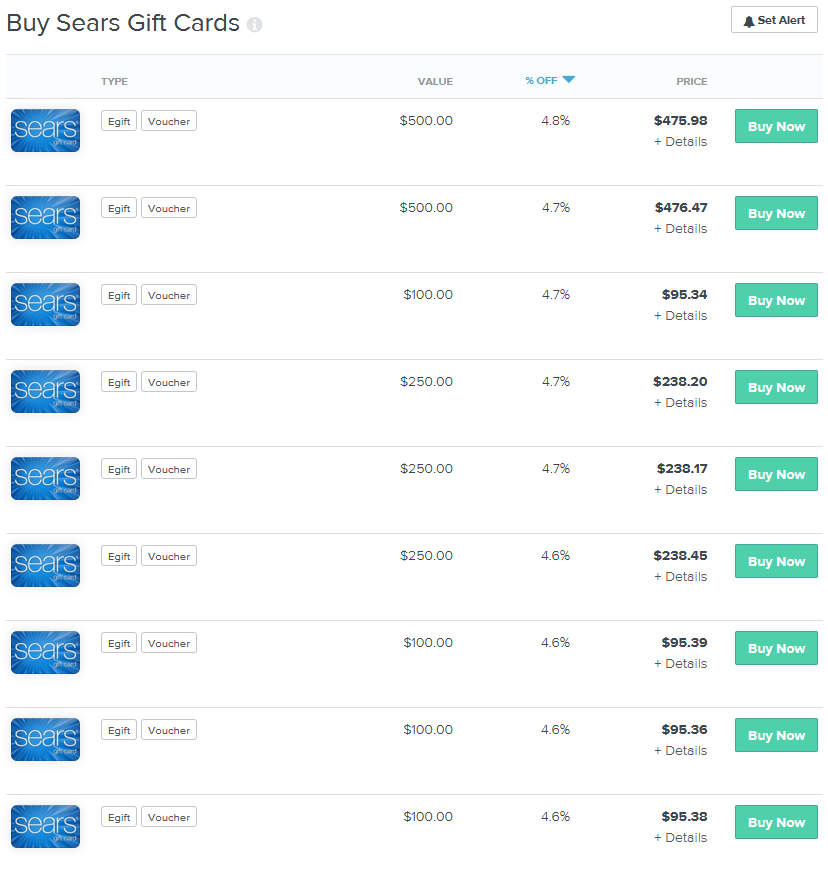
Task: Click the info icon beside Buy Sears Gift Cards
Action: (x=254, y=25)
